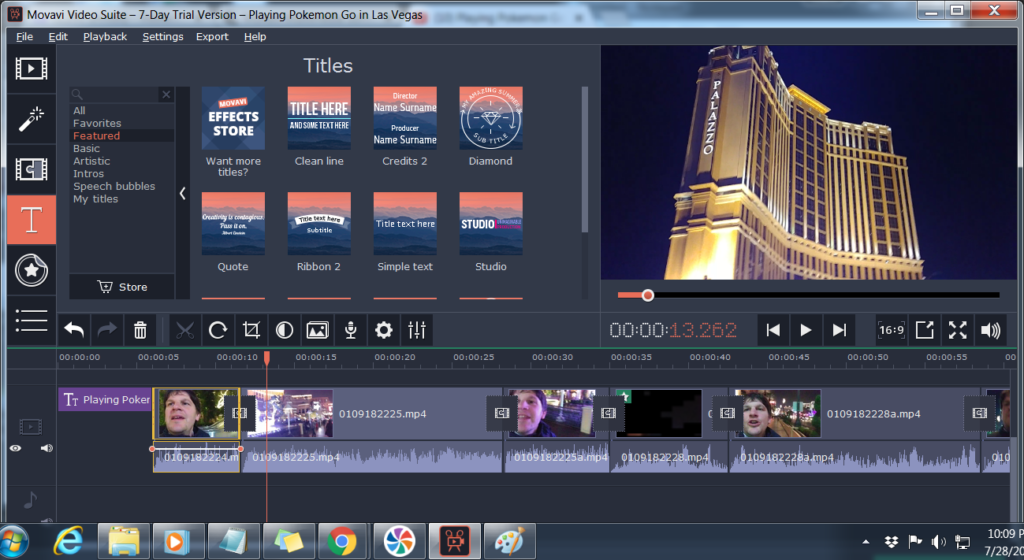Open Google Chrome from the taskbar
The width and height of the screenshot is (1024, 560).
tap(342, 542)
